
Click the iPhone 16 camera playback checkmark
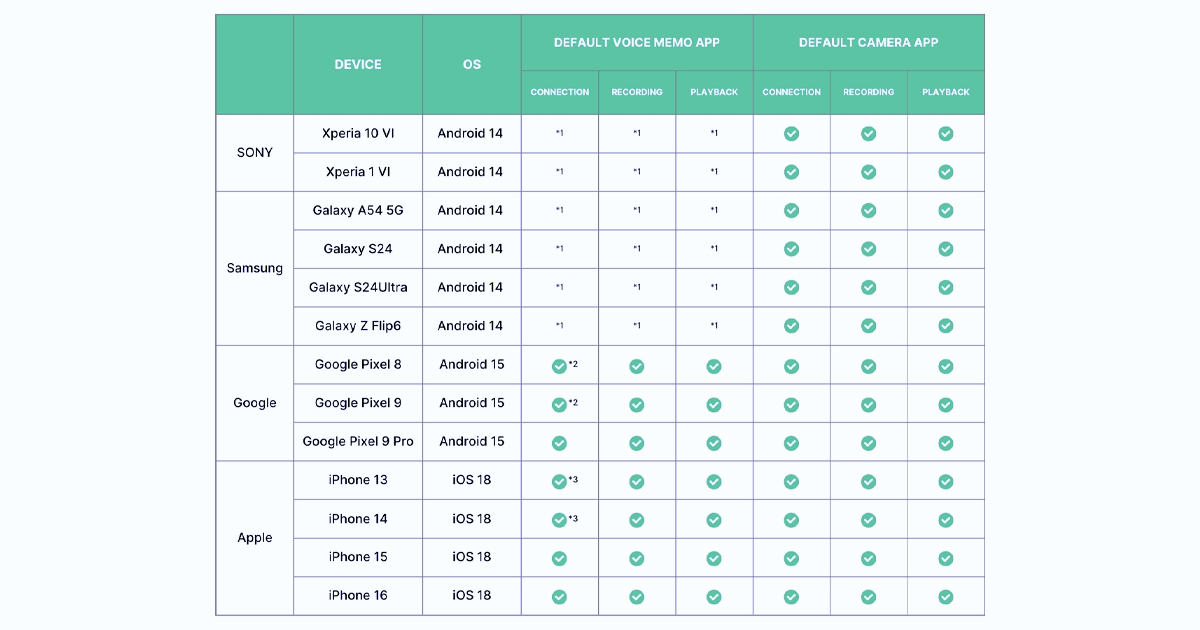pos(945,597)
